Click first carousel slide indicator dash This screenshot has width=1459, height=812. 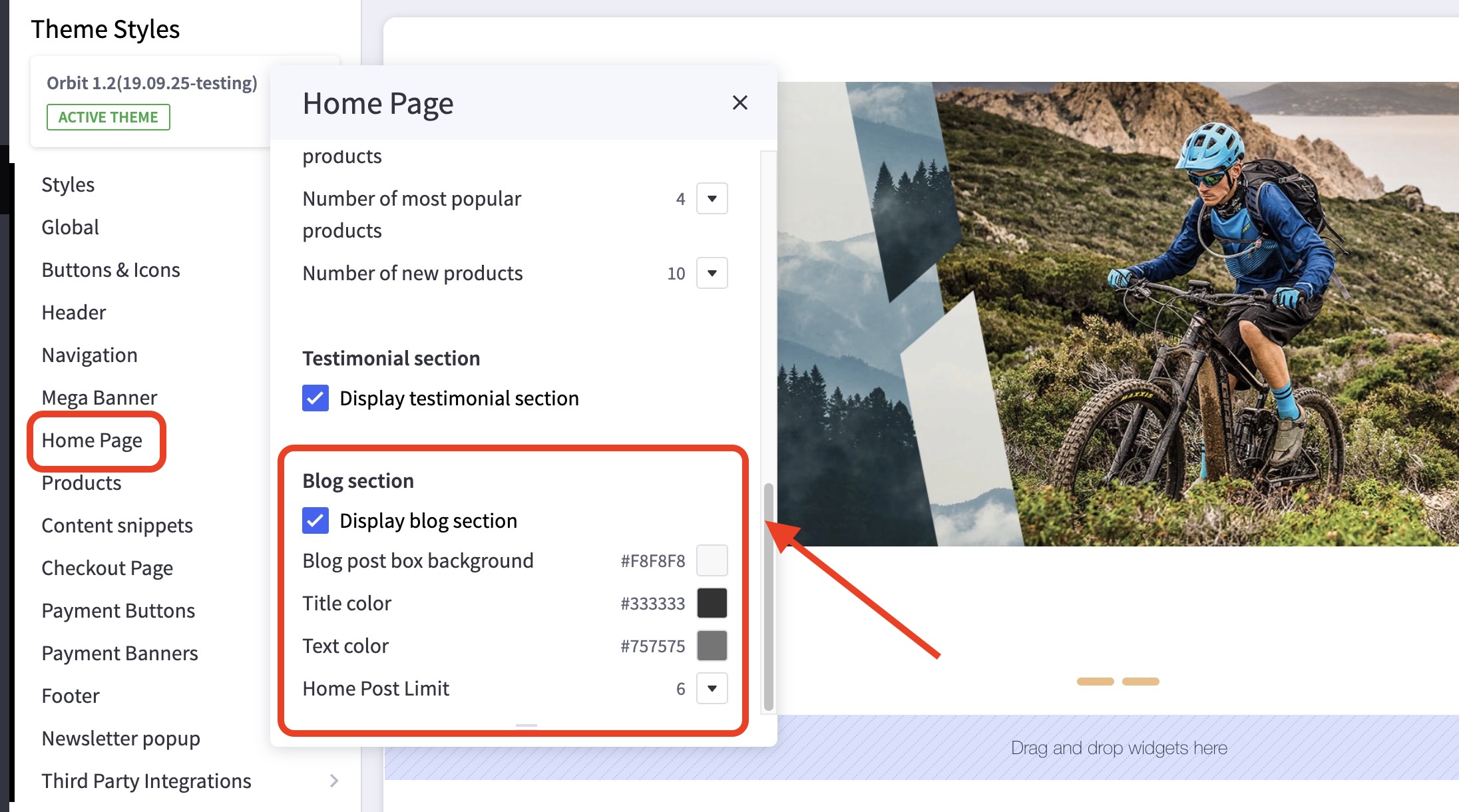[x=1095, y=682]
